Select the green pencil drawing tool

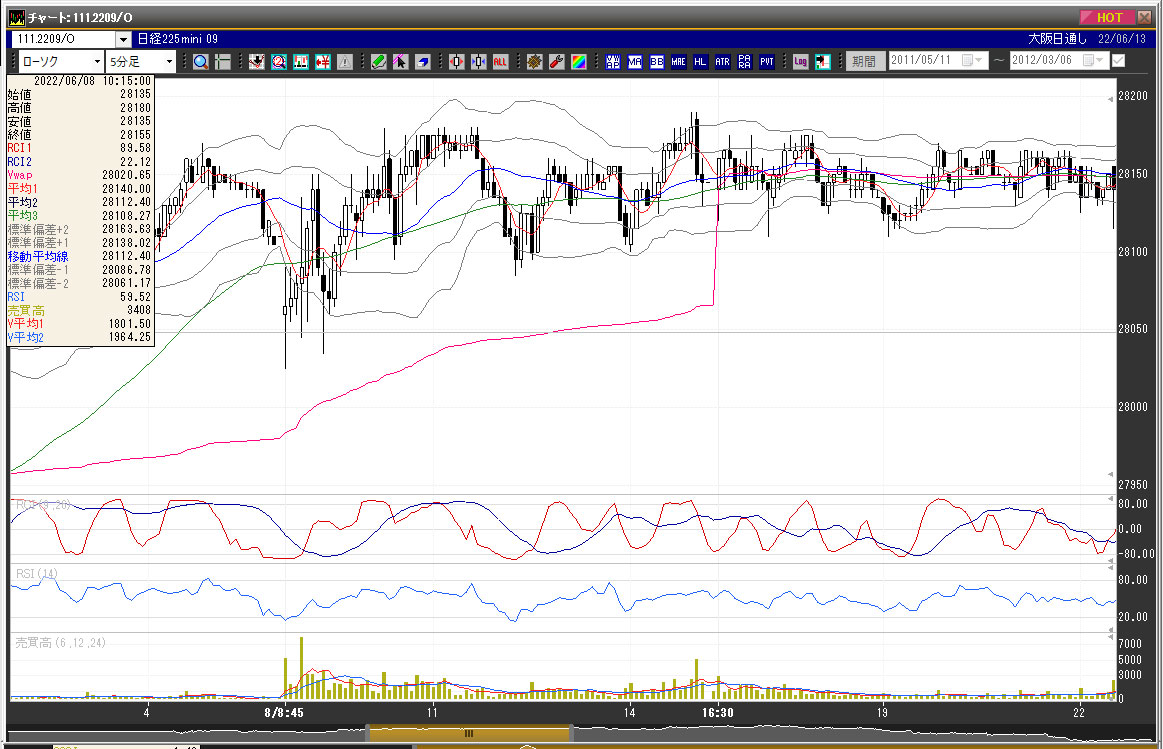click(x=378, y=62)
